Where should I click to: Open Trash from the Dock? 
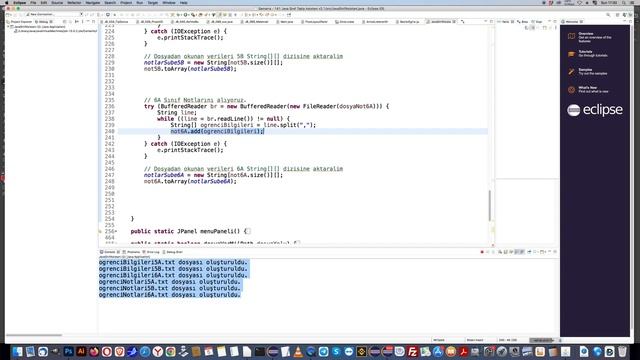[x=622, y=351]
